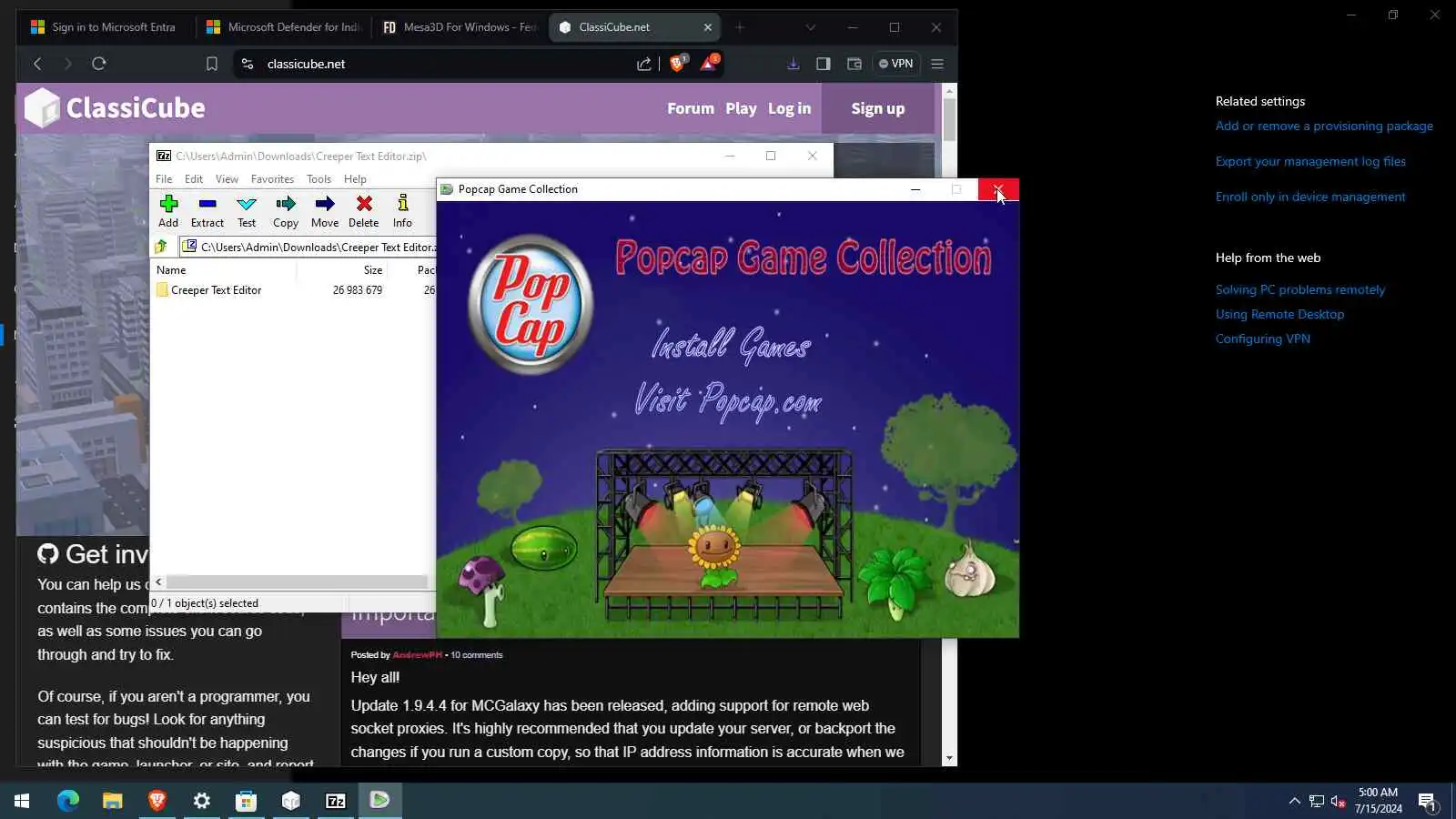Open the Brave Wallet icon

854,64
